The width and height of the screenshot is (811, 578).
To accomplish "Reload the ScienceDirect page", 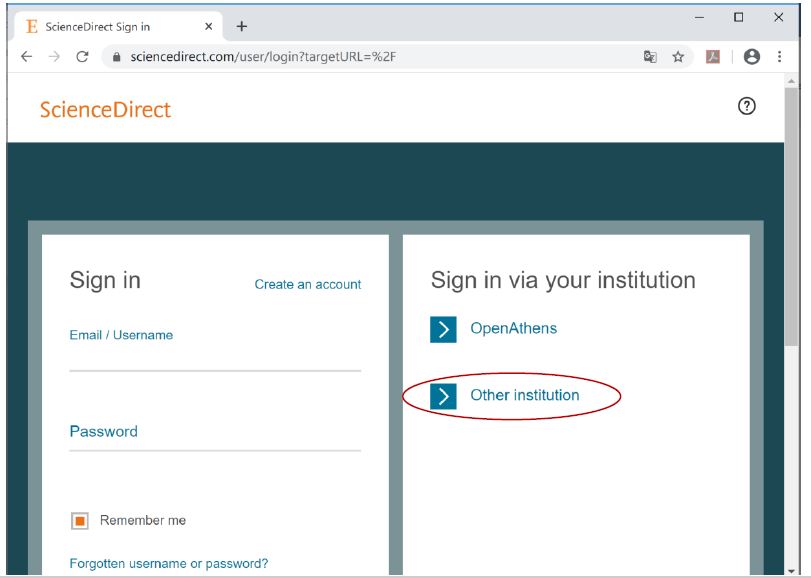I will 82,56.
